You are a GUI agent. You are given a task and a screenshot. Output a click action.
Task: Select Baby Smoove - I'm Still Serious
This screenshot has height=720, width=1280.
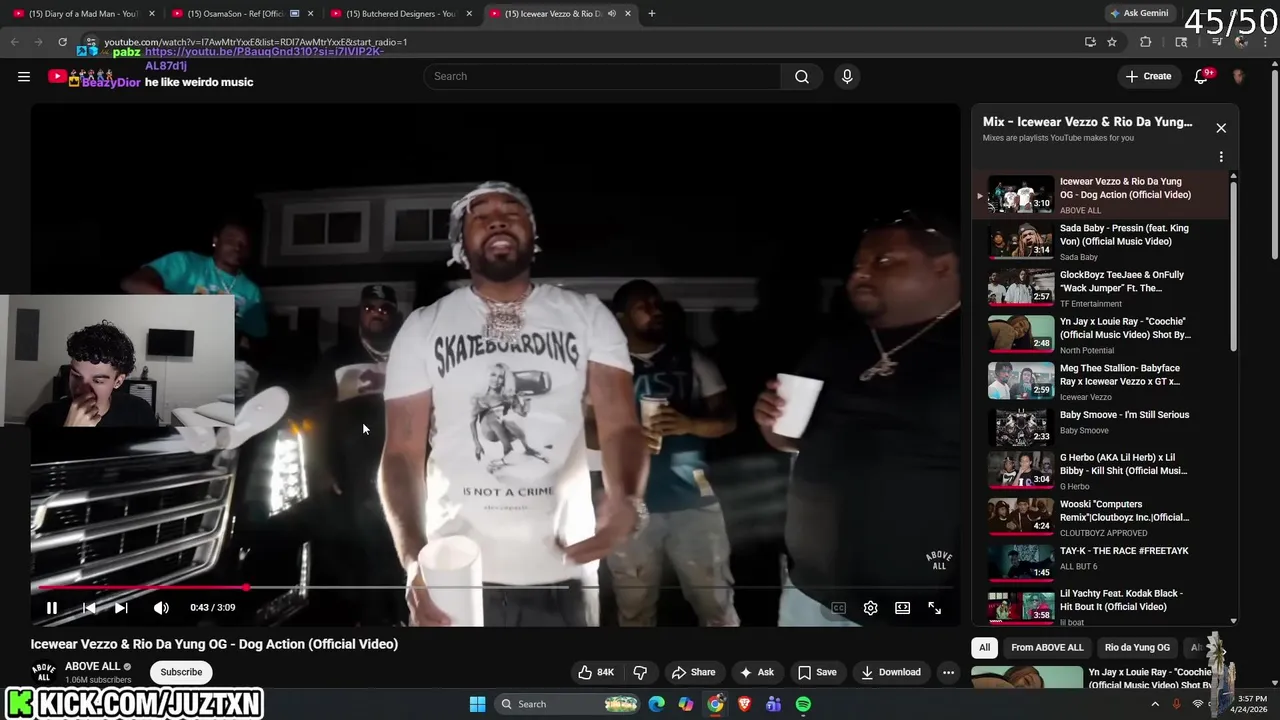[x=1100, y=428]
